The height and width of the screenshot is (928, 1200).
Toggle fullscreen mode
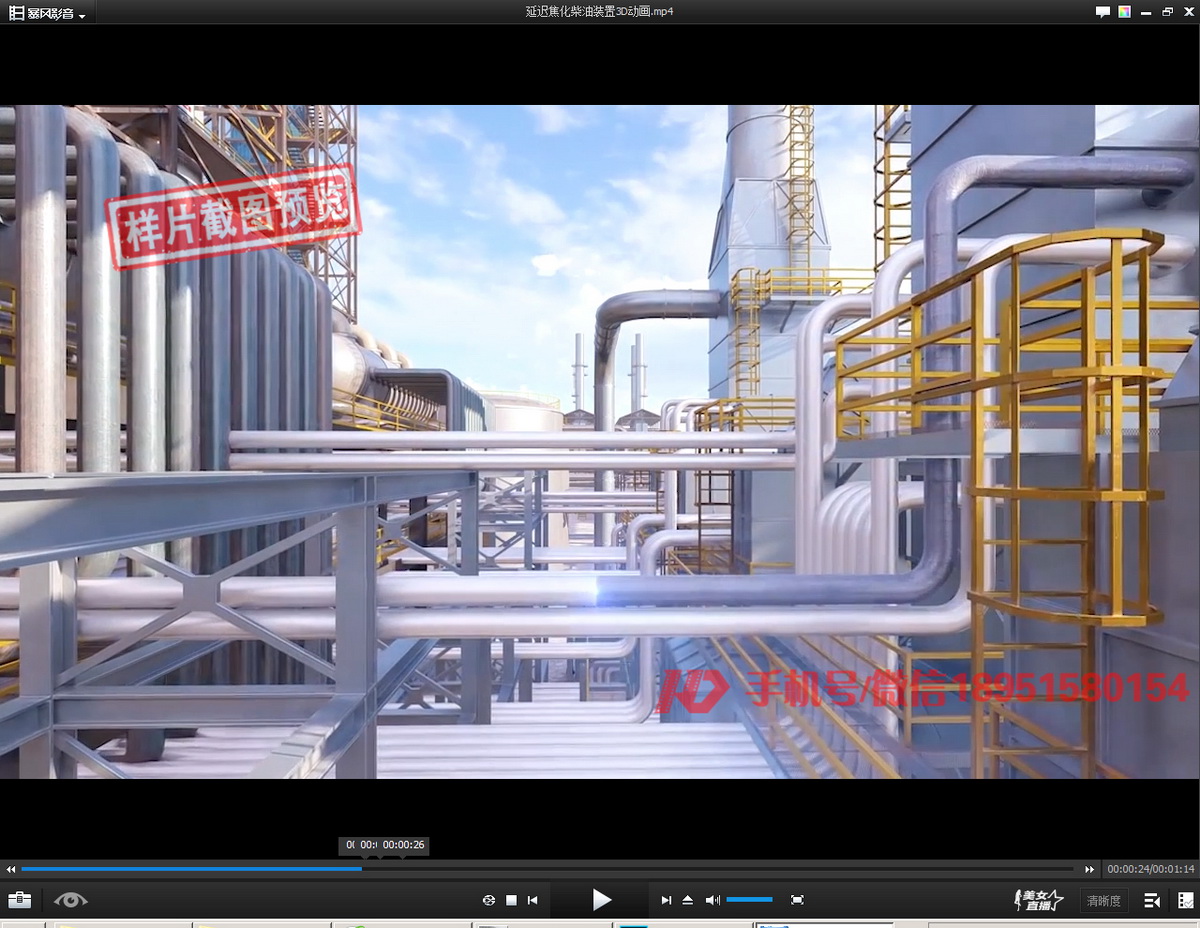point(797,900)
